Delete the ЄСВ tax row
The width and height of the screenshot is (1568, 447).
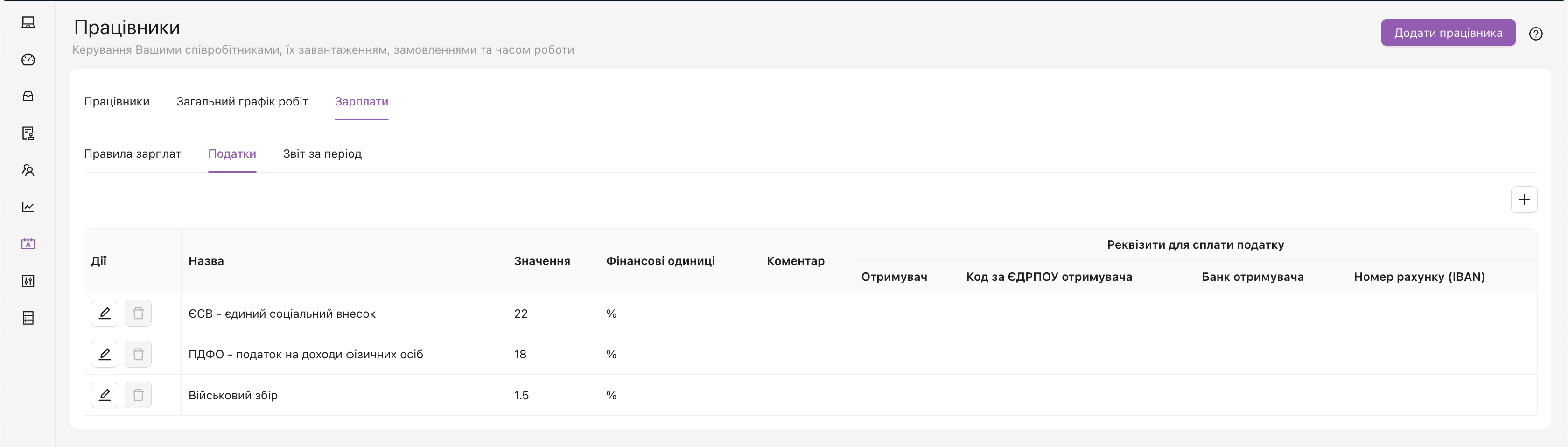click(x=138, y=314)
